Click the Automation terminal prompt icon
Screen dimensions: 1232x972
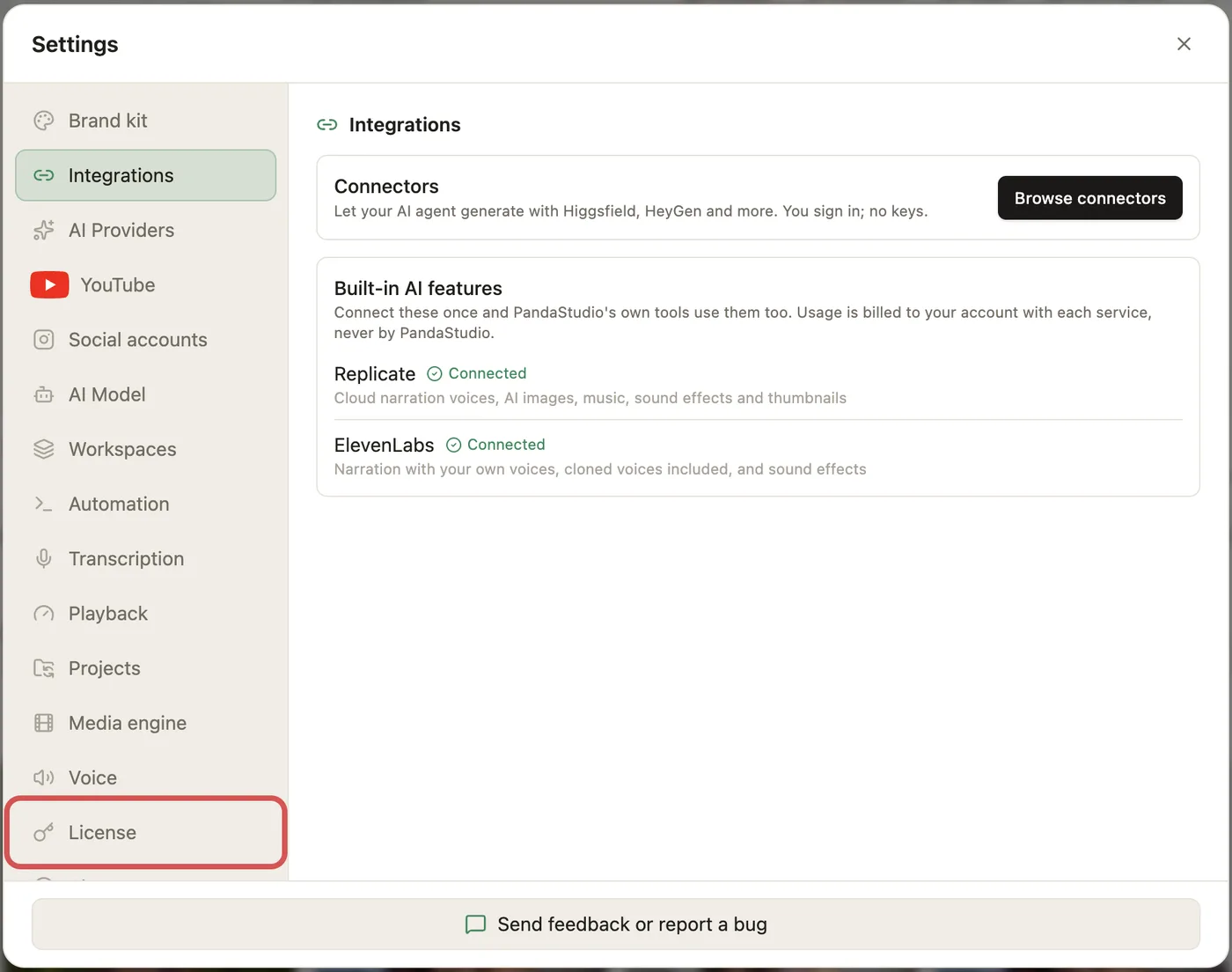point(44,504)
